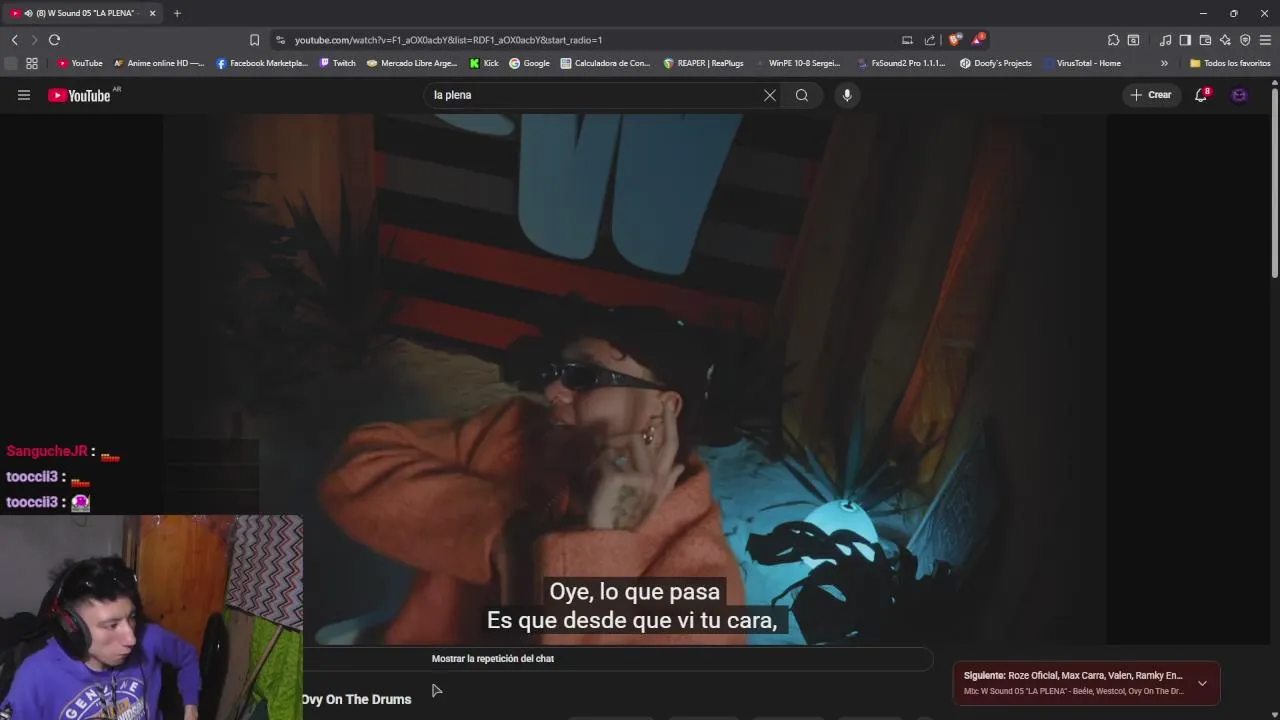
Task: Open VPN shield icon in toolbar
Action: pyautogui.click(x=1245, y=40)
